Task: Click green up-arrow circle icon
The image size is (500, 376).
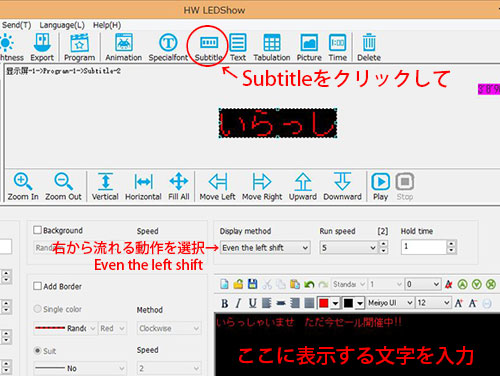Action: [462, 284]
